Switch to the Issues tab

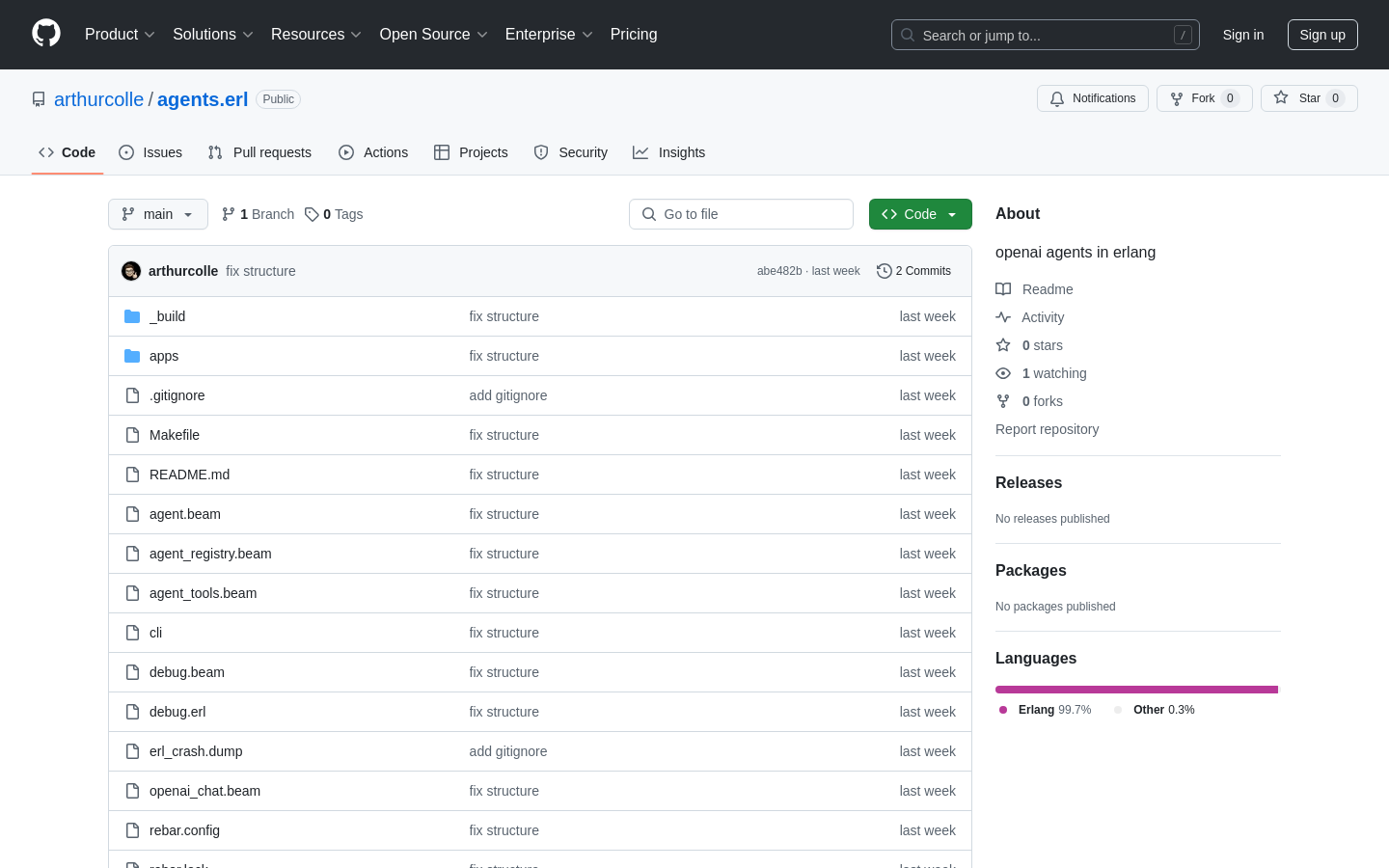[x=150, y=152]
